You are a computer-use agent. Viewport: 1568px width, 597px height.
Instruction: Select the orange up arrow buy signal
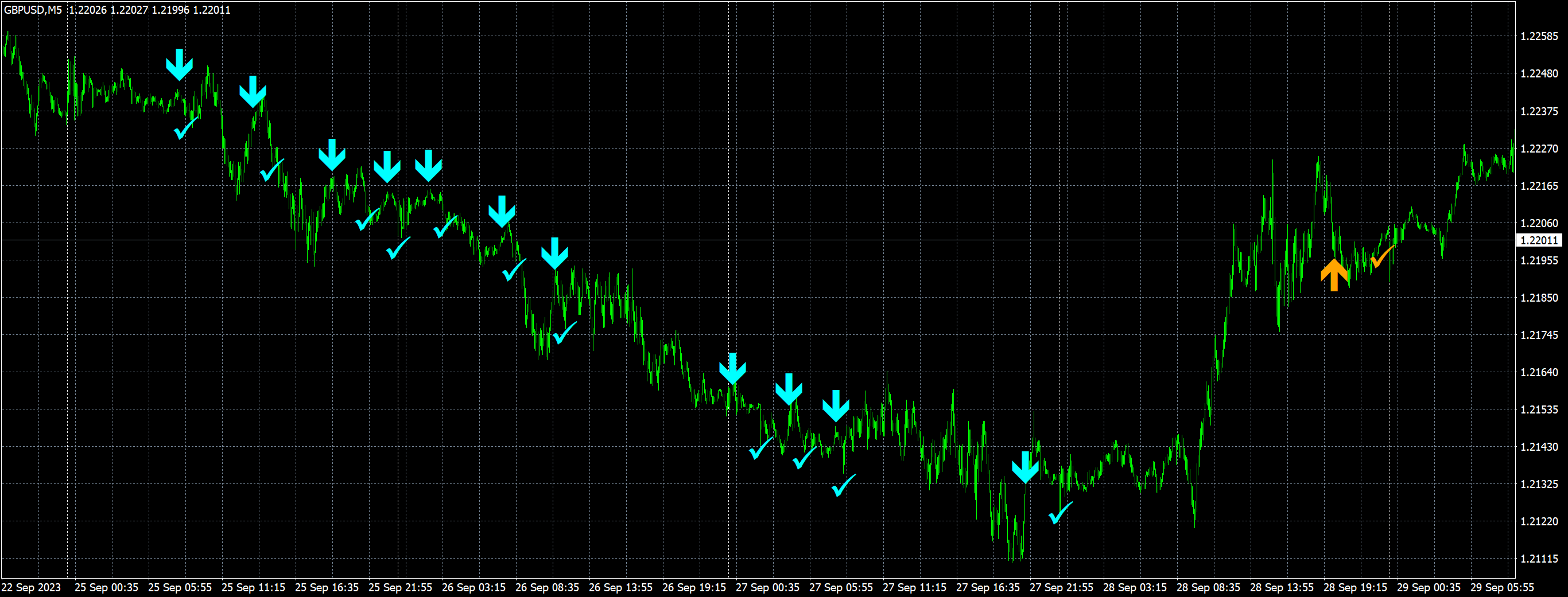[x=1334, y=275]
